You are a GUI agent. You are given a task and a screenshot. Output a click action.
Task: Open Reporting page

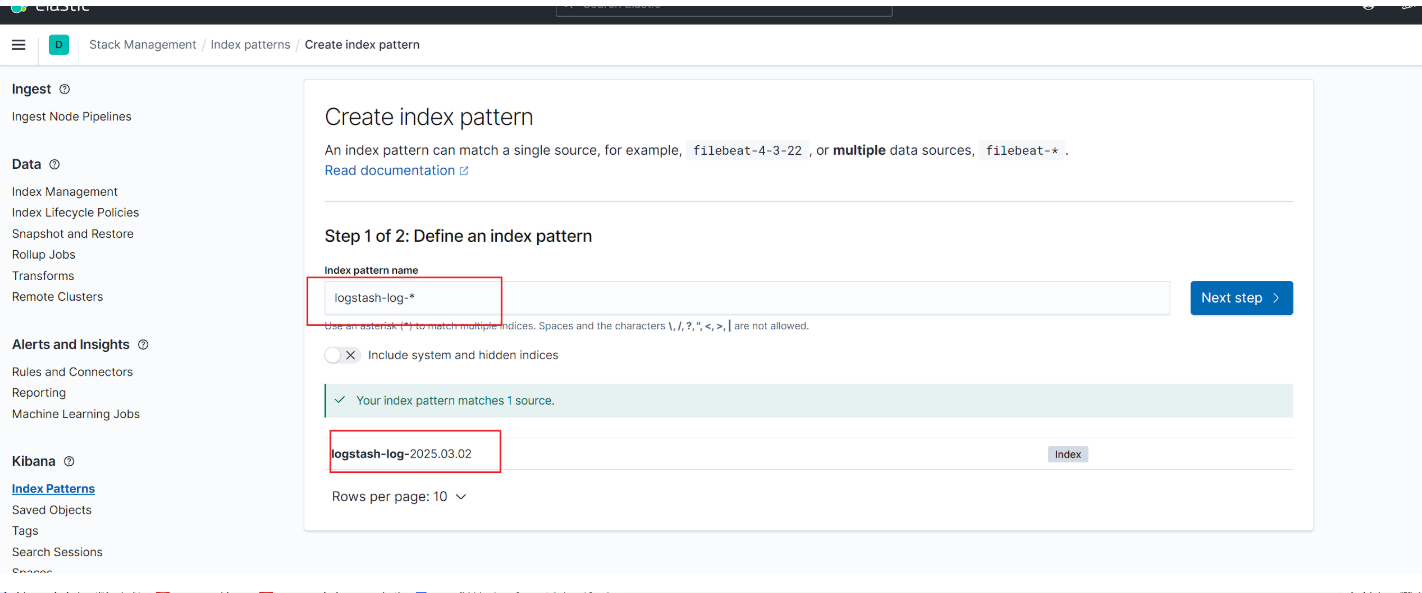(x=39, y=393)
